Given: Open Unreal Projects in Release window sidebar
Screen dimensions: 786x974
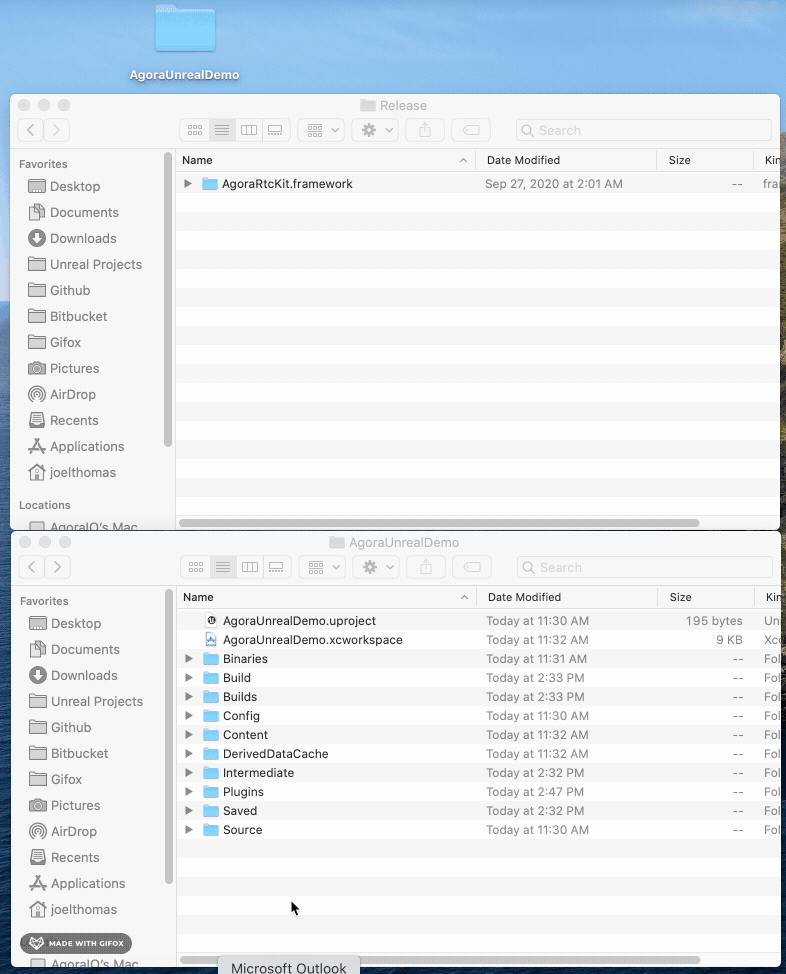Looking at the screenshot, I should pos(85,265).
